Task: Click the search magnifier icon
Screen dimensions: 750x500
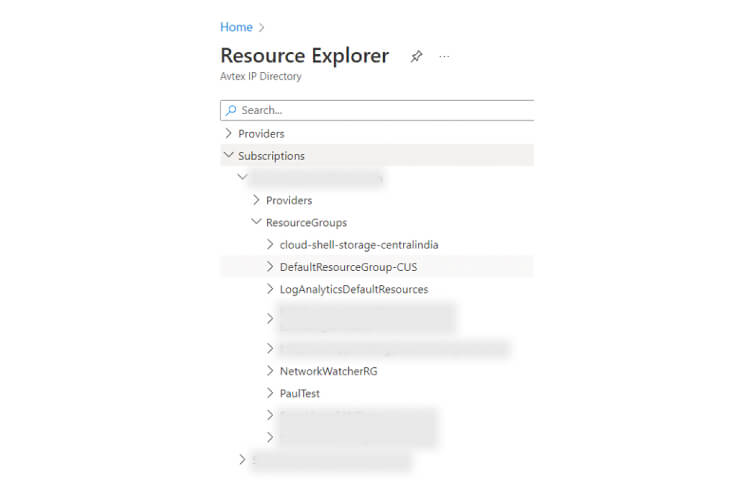Action: pyautogui.click(x=231, y=110)
